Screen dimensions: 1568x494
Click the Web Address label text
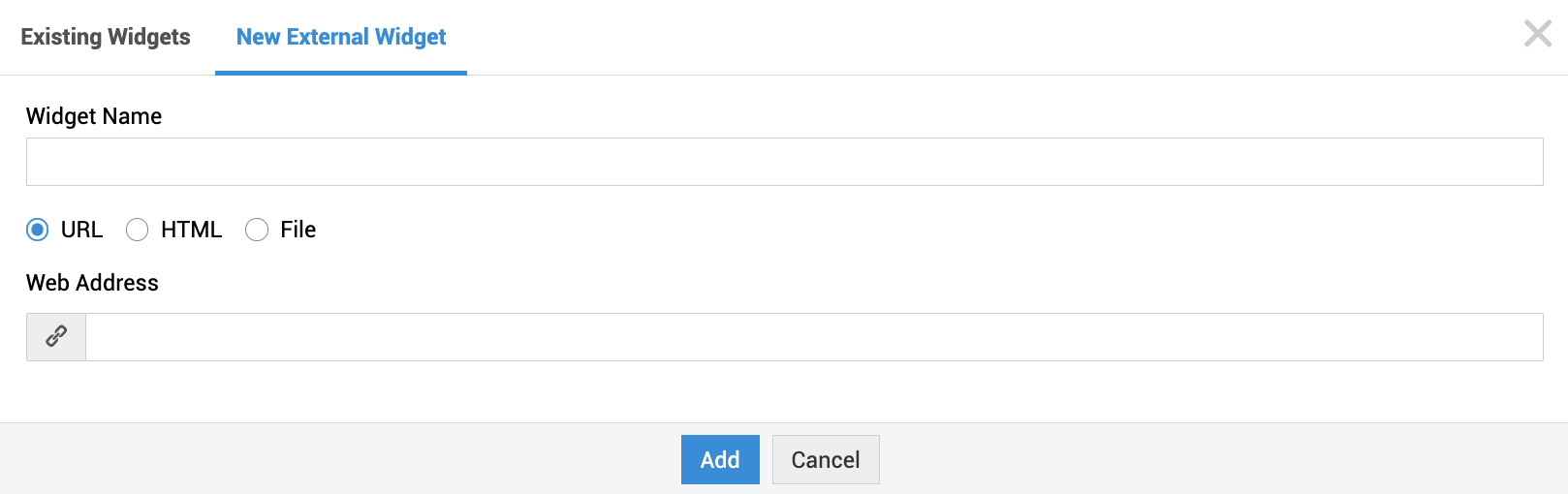(92, 283)
